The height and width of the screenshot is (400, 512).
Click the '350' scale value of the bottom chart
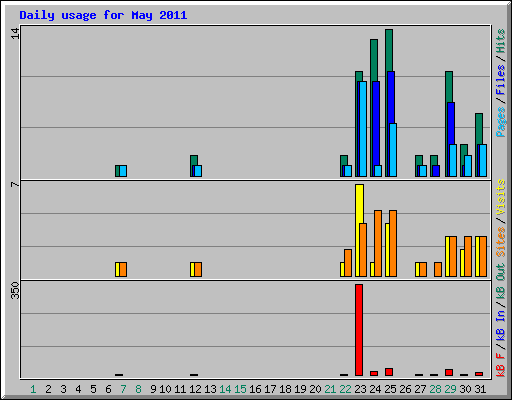(x=15, y=290)
